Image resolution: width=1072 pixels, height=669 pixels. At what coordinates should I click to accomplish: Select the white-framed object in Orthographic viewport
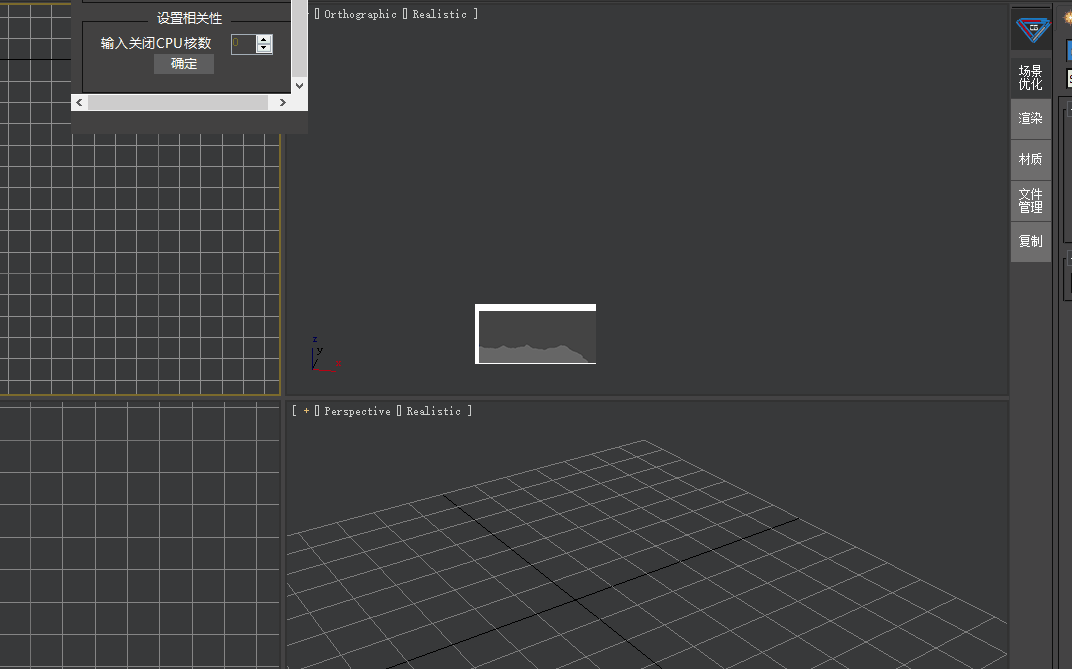(535, 334)
